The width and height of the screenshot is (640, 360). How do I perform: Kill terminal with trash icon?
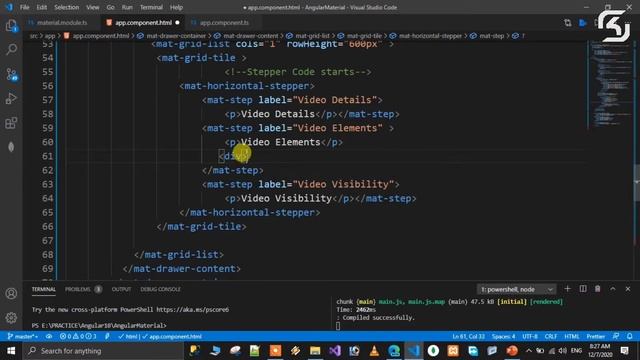pyautogui.click(x=598, y=289)
